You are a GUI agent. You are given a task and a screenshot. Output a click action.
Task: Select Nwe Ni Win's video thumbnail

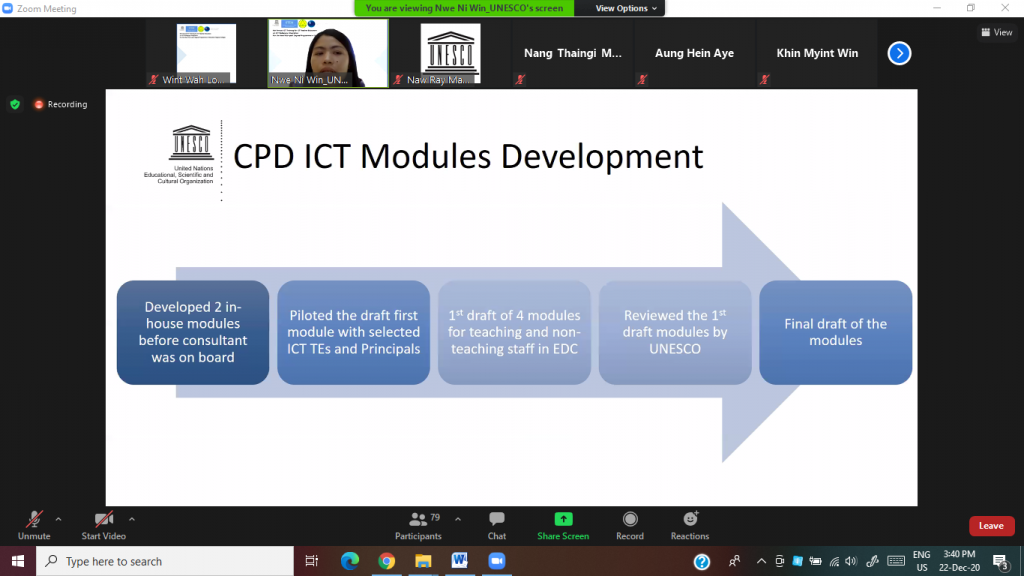[x=328, y=53]
